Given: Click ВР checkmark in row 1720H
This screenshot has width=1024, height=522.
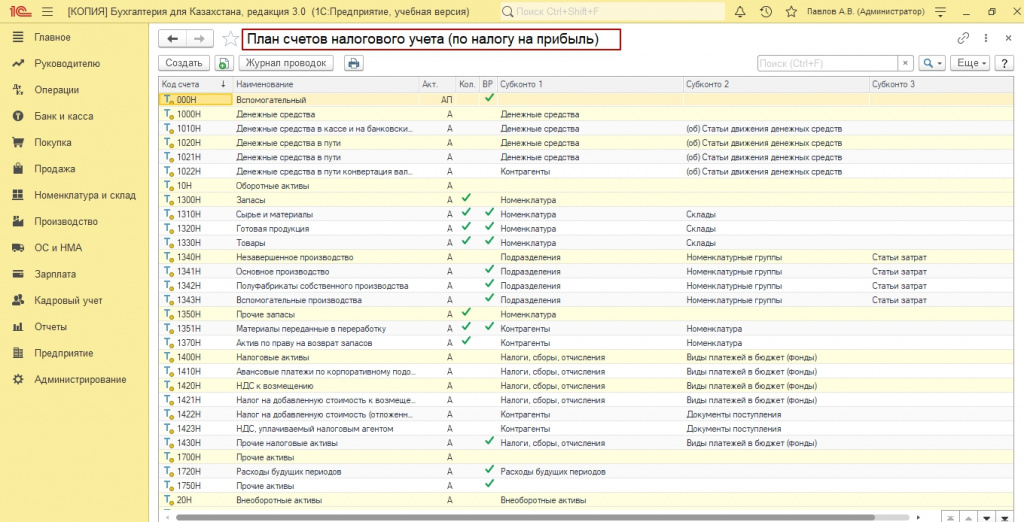Looking at the screenshot, I should pos(489,469).
